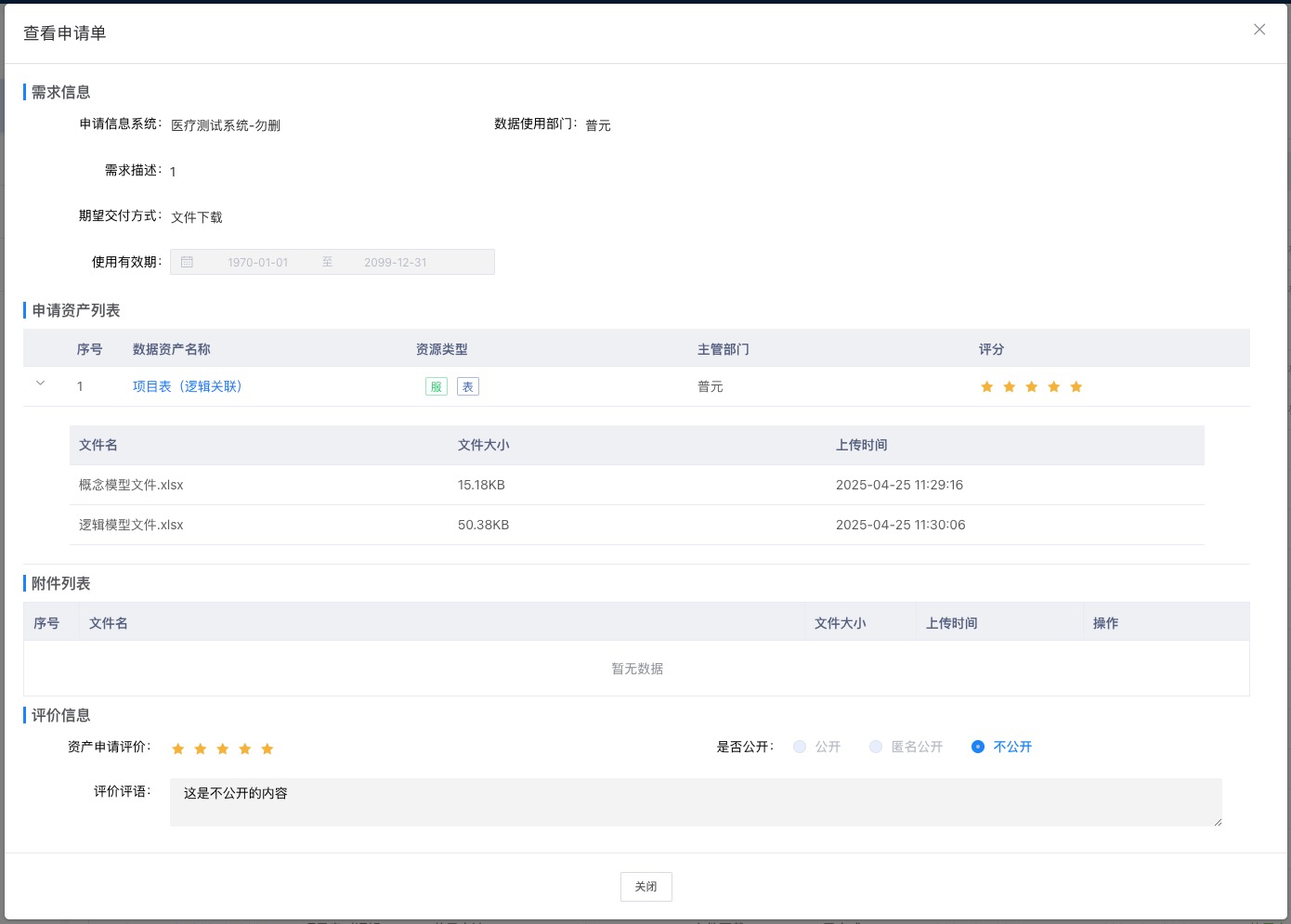Screen dimensions: 1291x924
Task: Click the calendar icon in date range field
Action: pyautogui.click(x=187, y=262)
